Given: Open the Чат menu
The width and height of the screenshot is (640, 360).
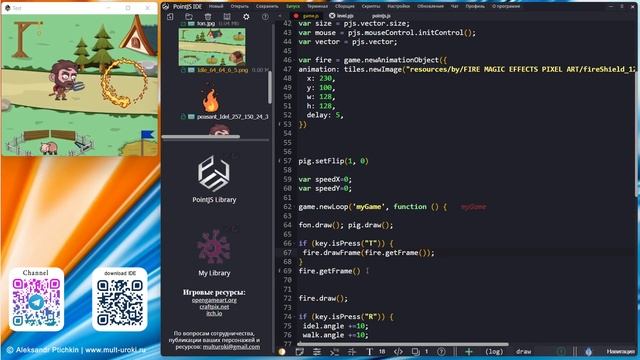Looking at the screenshot, I should (x=455, y=6).
